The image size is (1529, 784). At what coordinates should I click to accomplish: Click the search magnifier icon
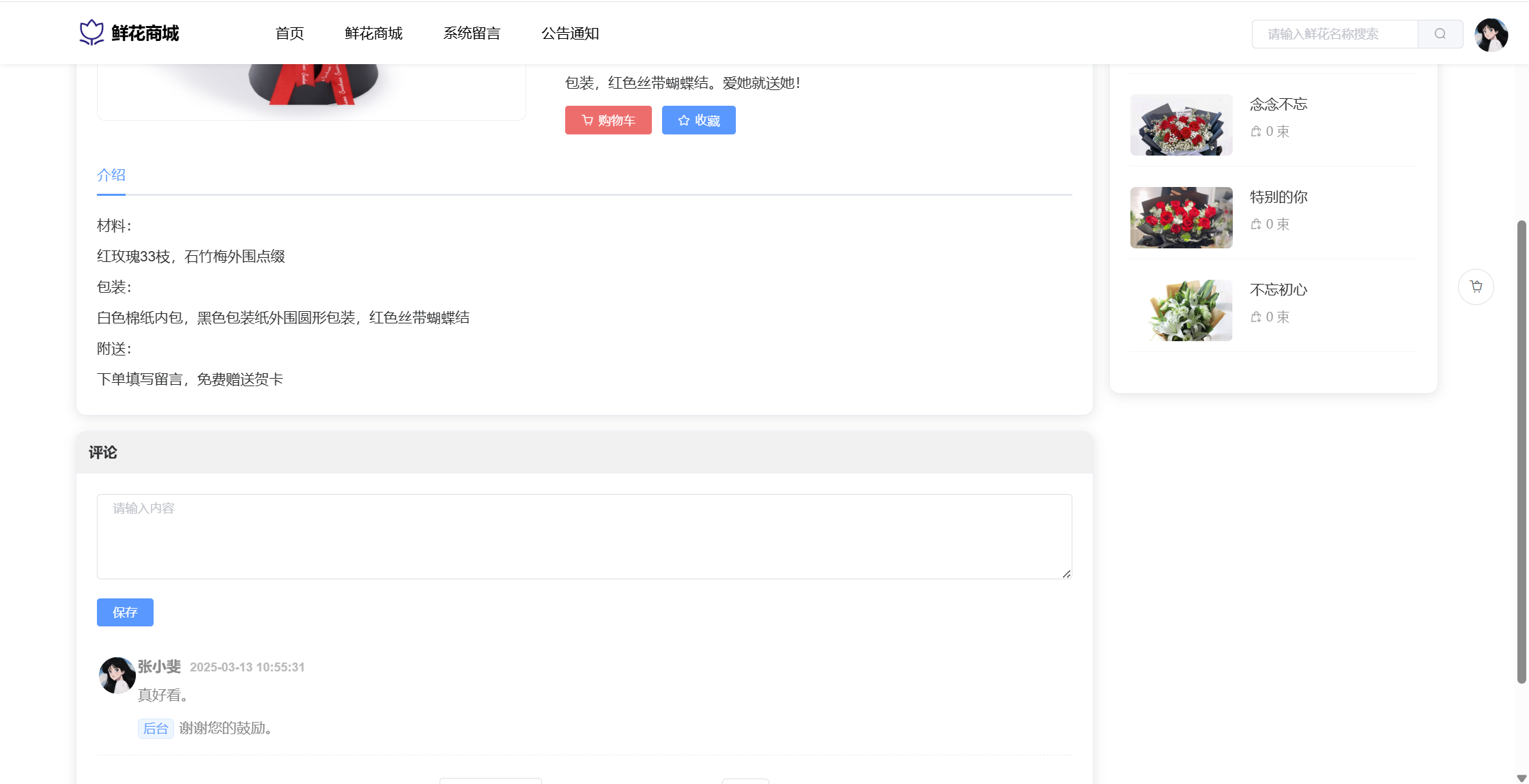point(1440,34)
